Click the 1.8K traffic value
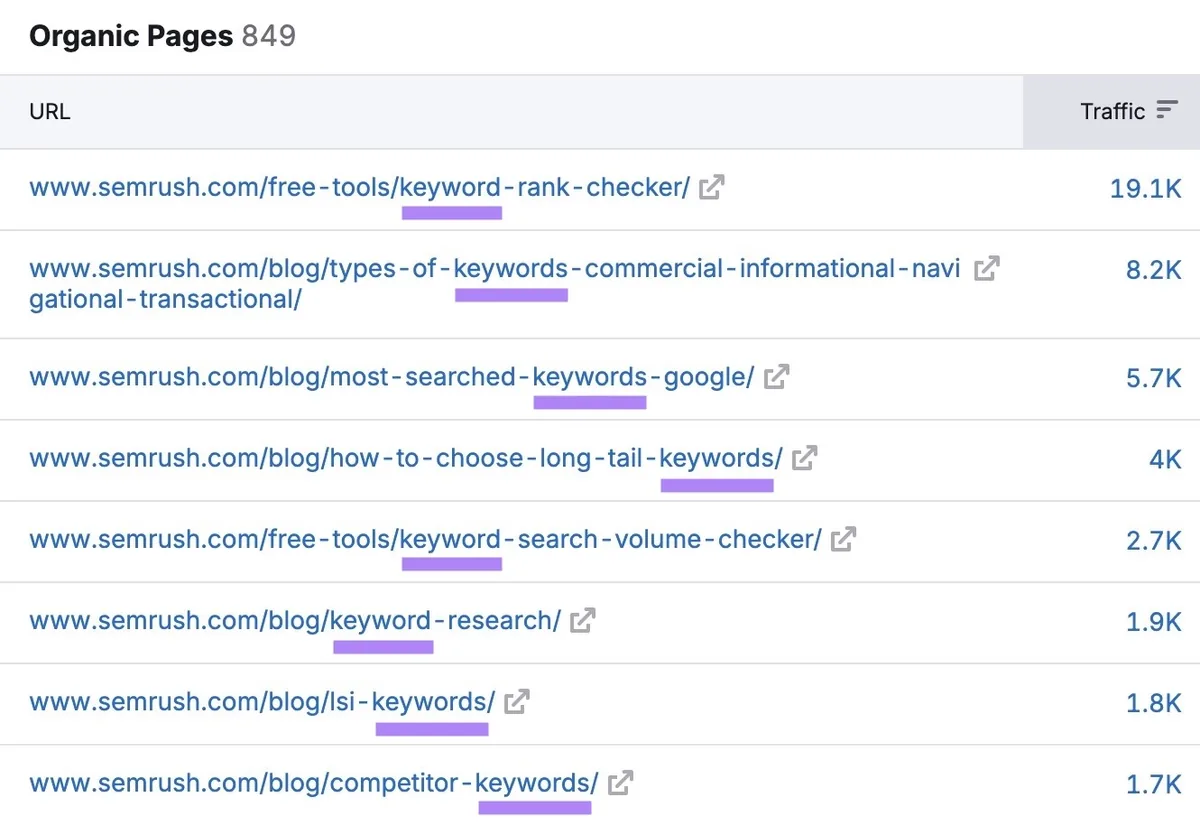1200x825 pixels. pyautogui.click(x=1154, y=703)
